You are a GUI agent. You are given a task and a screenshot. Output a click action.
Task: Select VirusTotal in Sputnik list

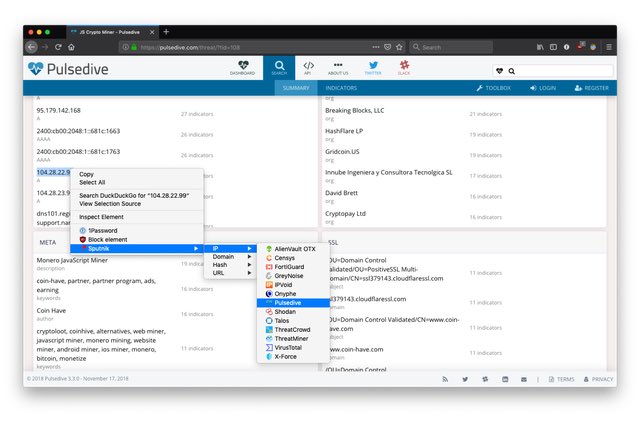point(293,347)
